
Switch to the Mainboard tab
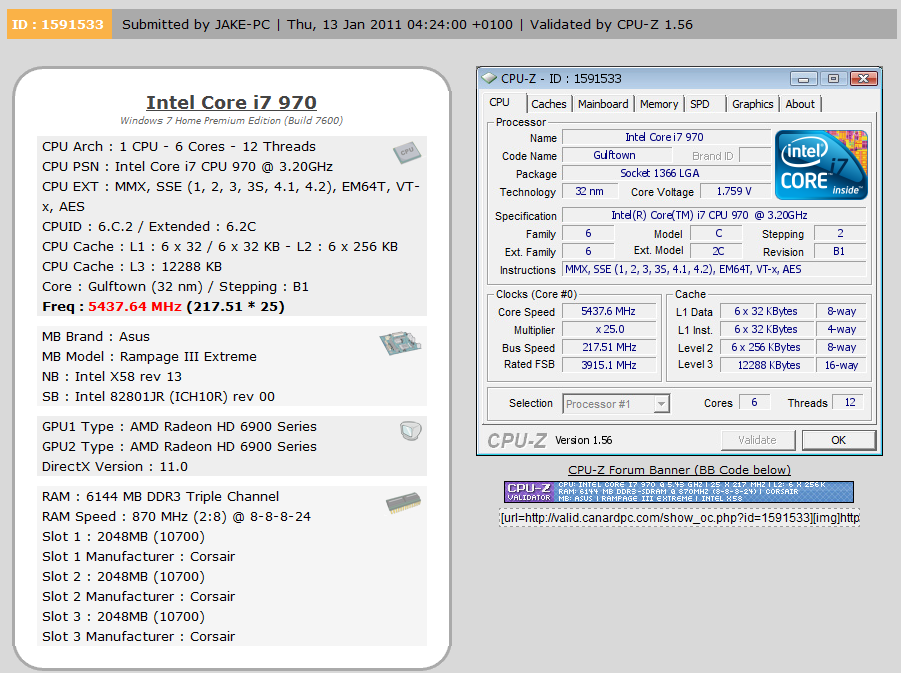click(x=603, y=104)
